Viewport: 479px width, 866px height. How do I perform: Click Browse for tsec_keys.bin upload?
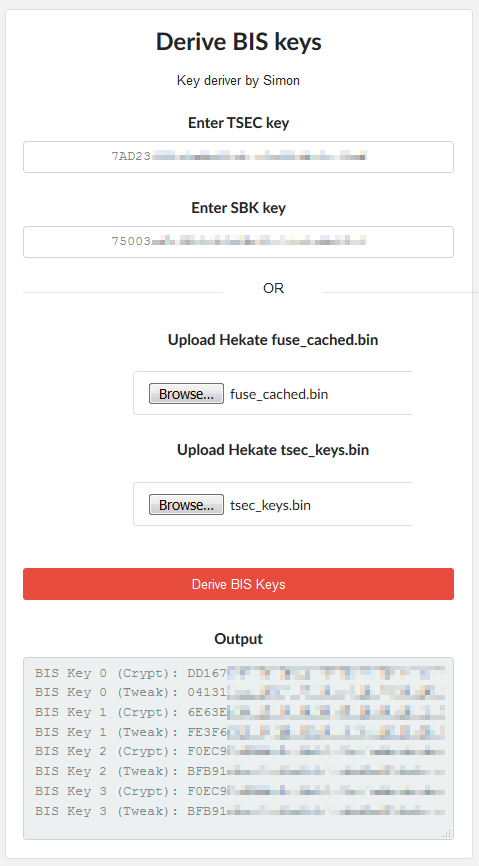click(x=186, y=505)
